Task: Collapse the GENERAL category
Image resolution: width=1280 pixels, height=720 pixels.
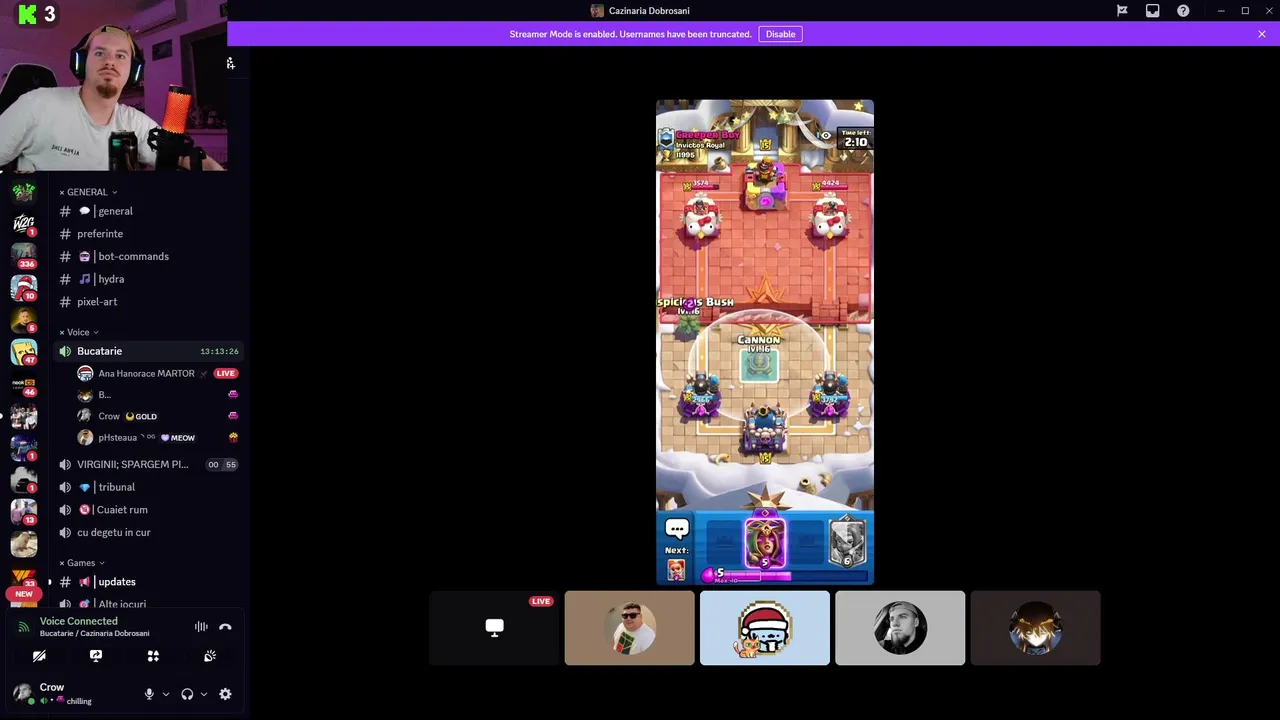Action: [88, 192]
